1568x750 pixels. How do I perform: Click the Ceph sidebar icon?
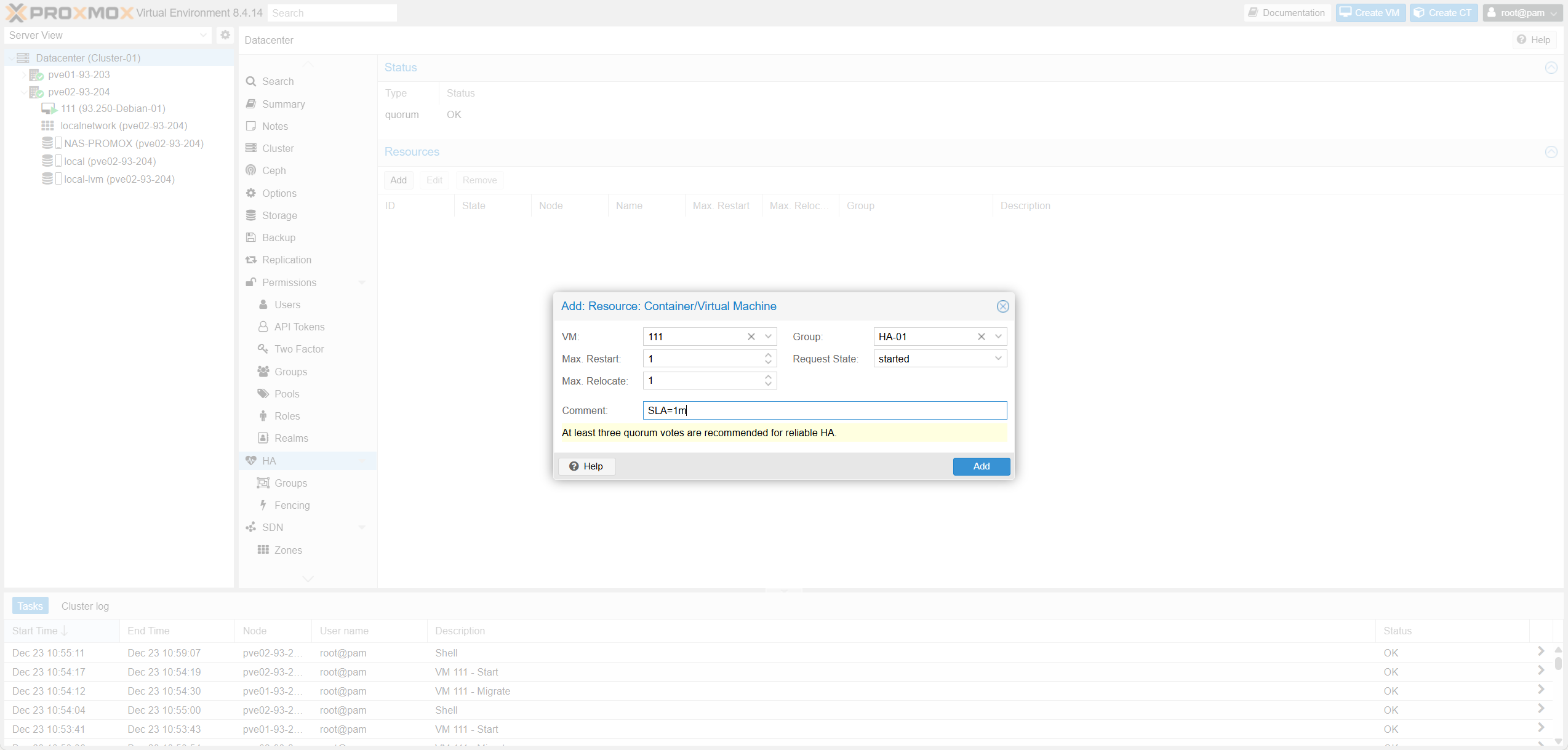(x=251, y=170)
